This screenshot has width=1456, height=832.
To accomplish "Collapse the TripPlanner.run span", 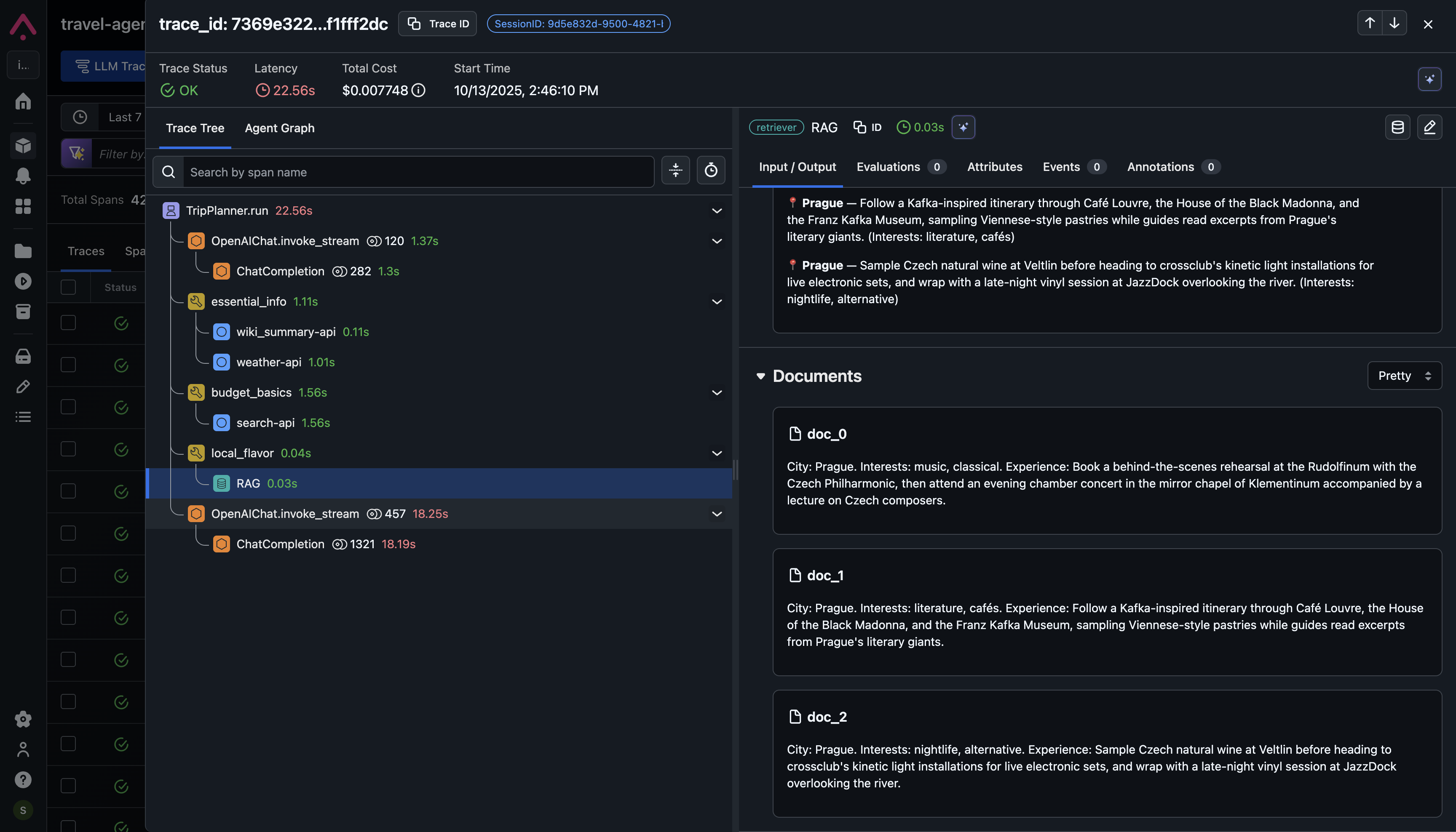I will pos(716,211).
